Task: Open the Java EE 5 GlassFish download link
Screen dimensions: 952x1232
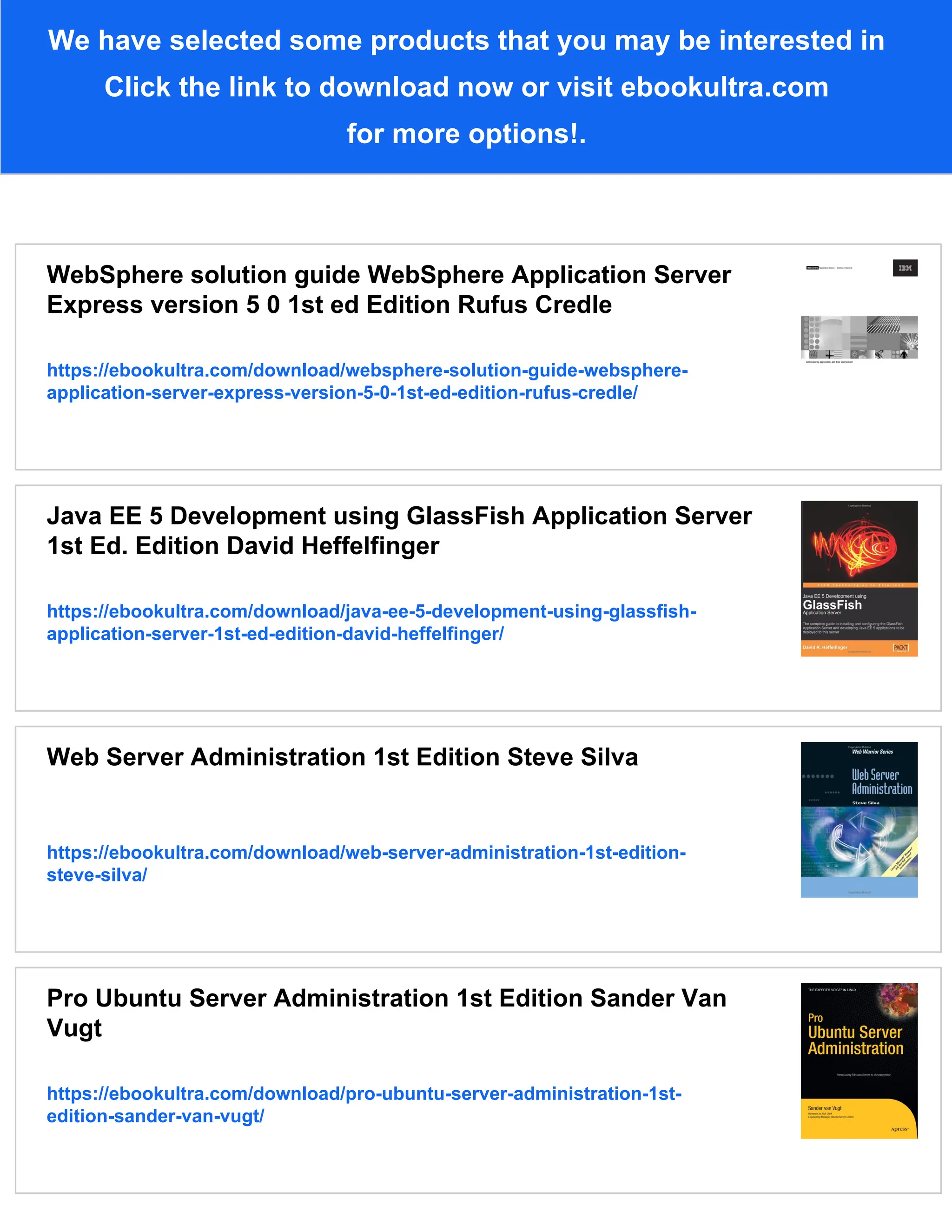Action: click(x=371, y=622)
